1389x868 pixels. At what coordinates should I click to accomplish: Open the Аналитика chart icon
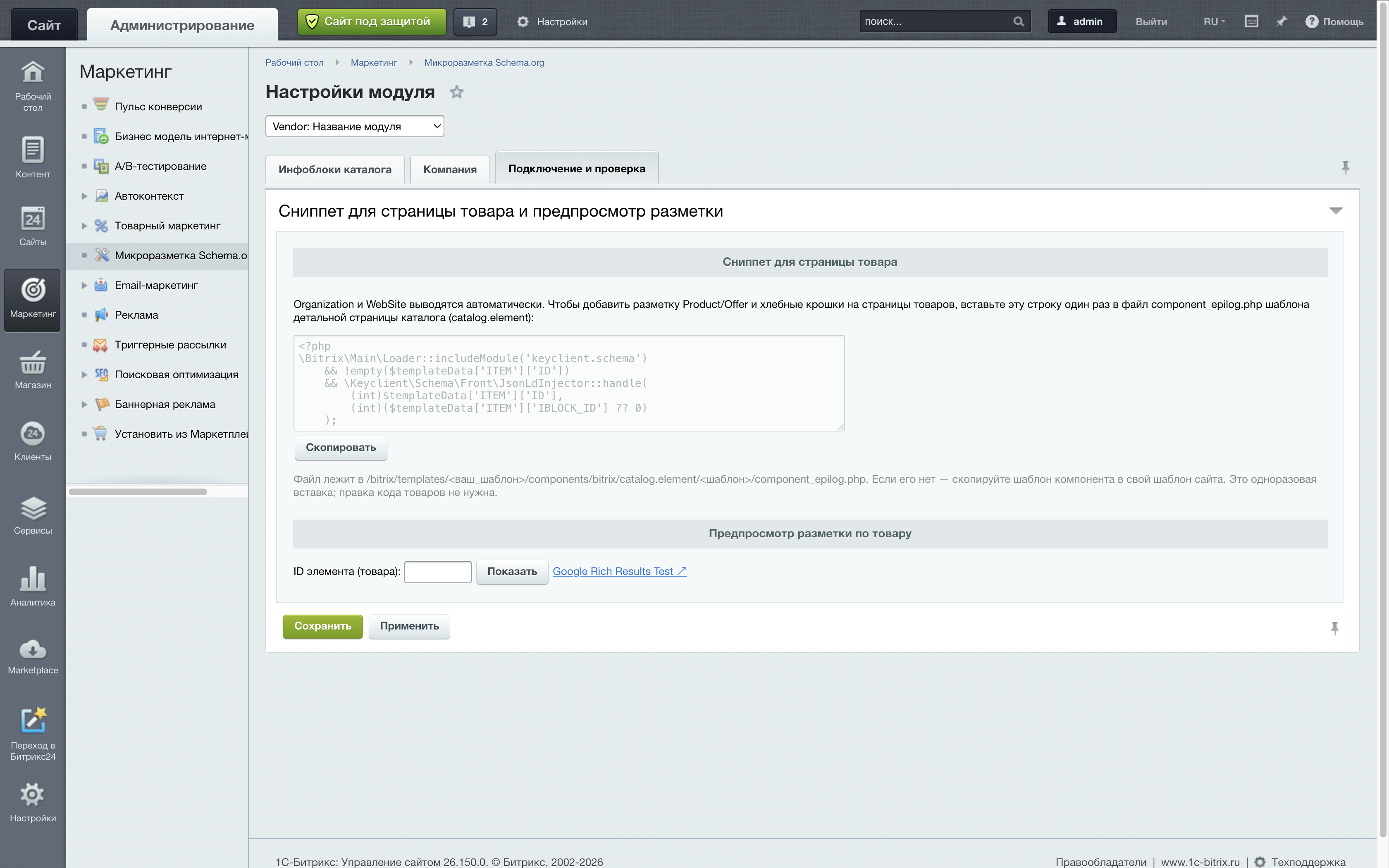33,579
